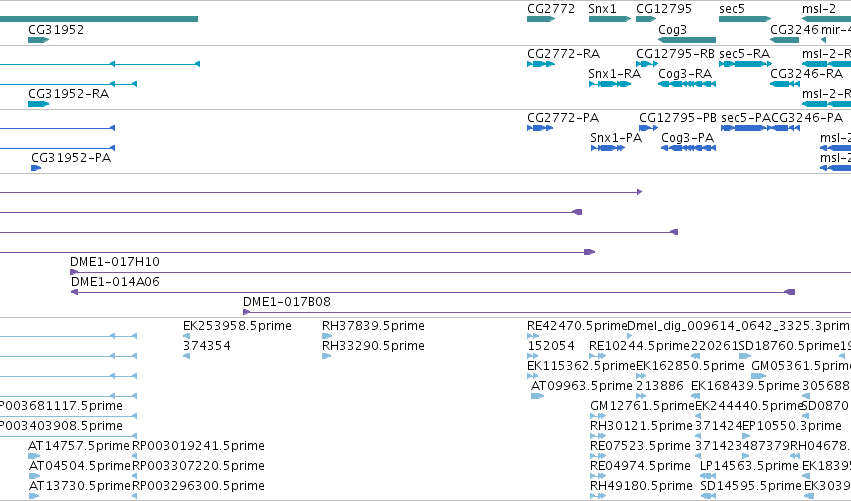Select the Cog3 gene bar
851x501 pixels.
pos(687,40)
